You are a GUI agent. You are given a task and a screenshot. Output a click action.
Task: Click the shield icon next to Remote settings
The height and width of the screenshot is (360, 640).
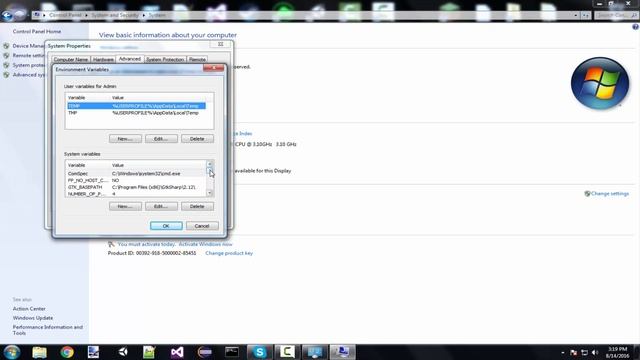pyautogui.click(x=6, y=56)
